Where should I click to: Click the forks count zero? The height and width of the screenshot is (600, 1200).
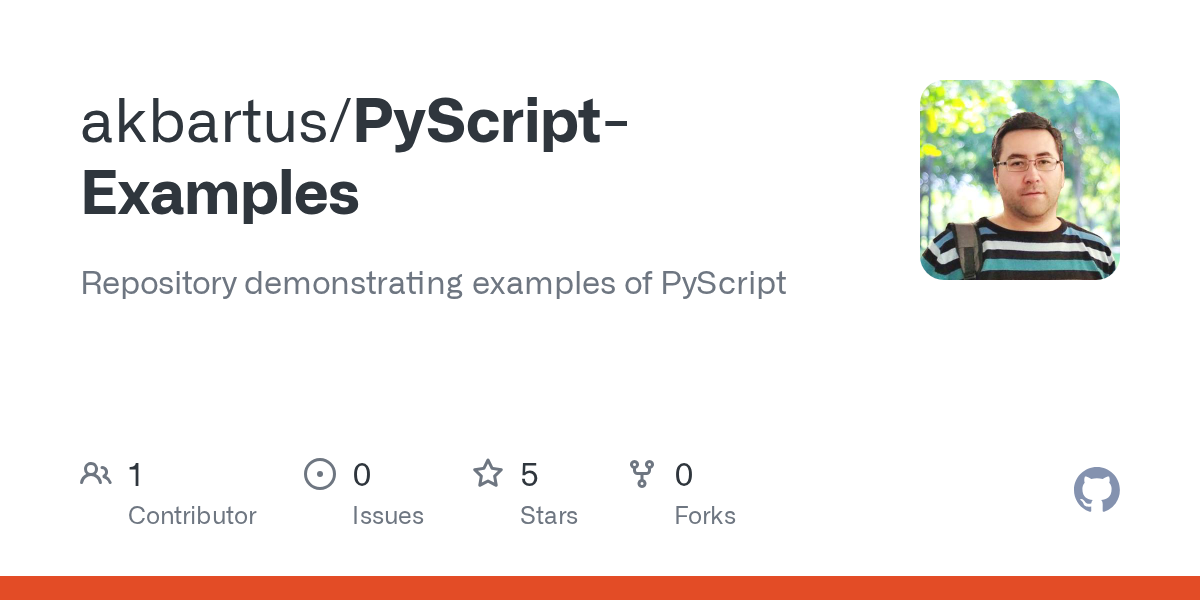tap(684, 475)
